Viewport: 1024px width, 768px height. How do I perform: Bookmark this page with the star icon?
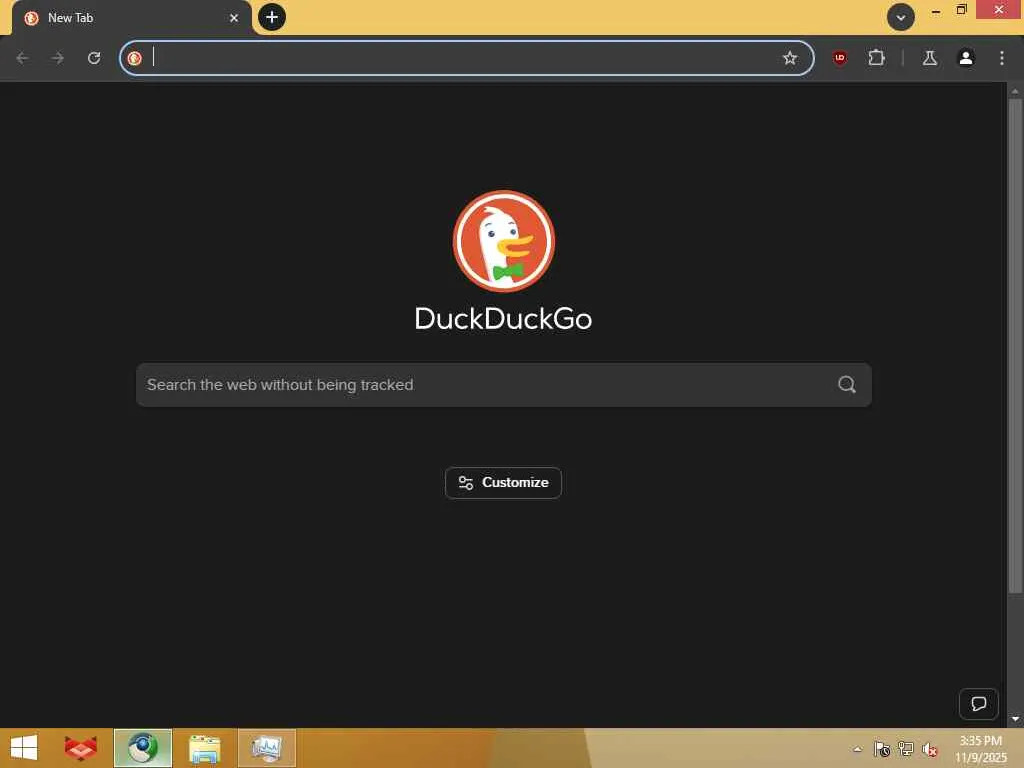pos(790,58)
